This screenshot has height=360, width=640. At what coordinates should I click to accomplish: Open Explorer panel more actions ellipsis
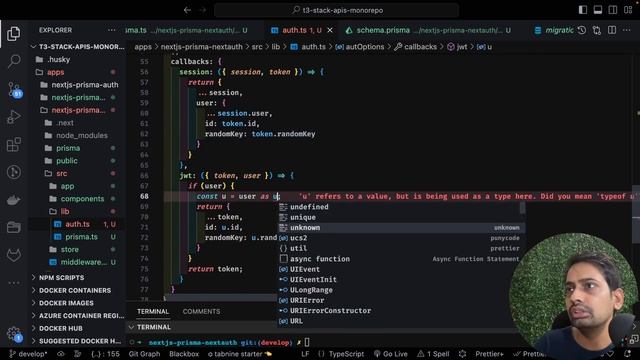[111, 30]
